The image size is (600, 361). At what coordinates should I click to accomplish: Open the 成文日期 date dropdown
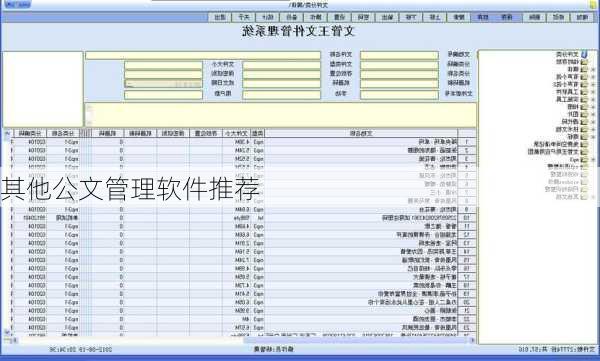coord(129,84)
